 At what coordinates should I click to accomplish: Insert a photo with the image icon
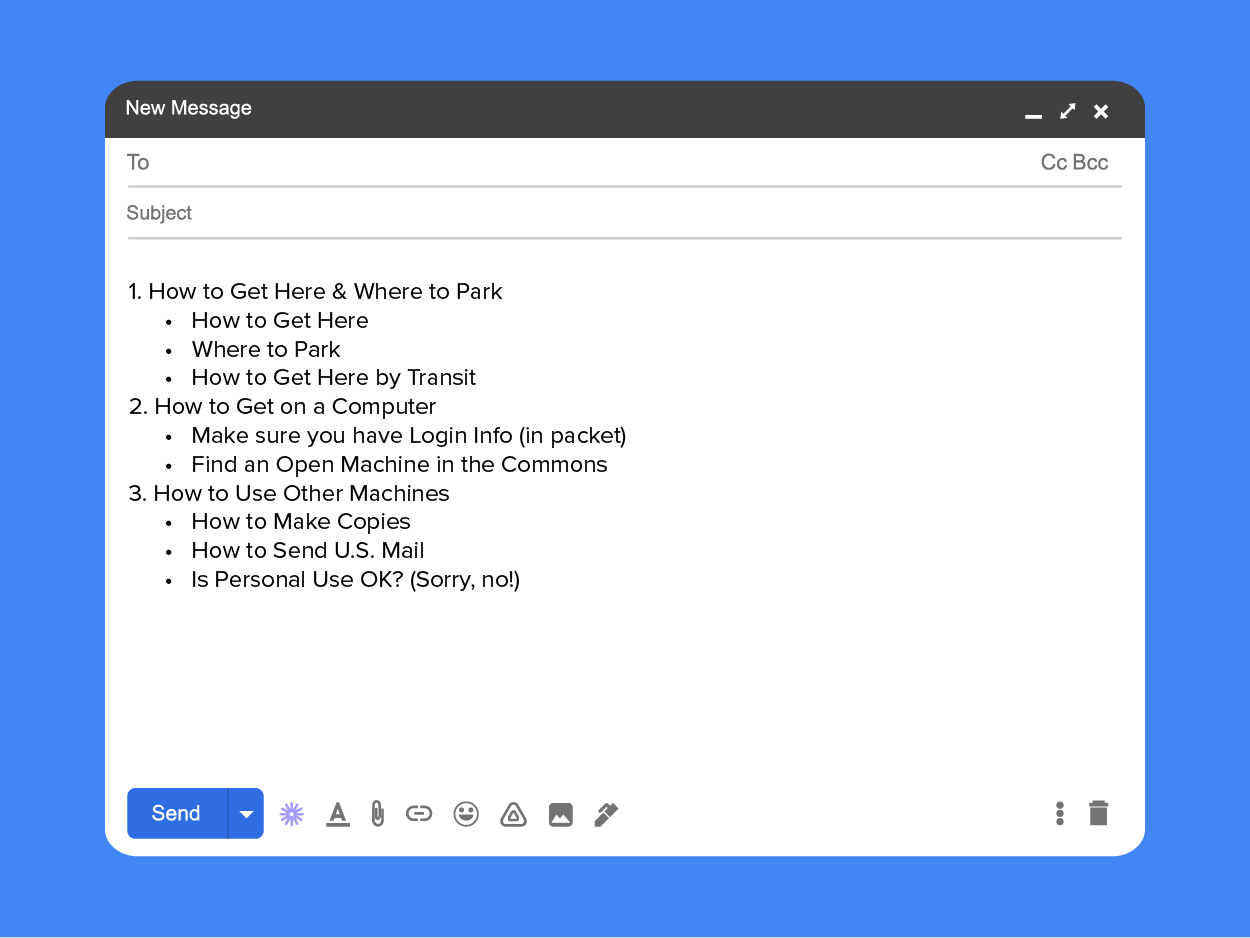(x=561, y=815)
